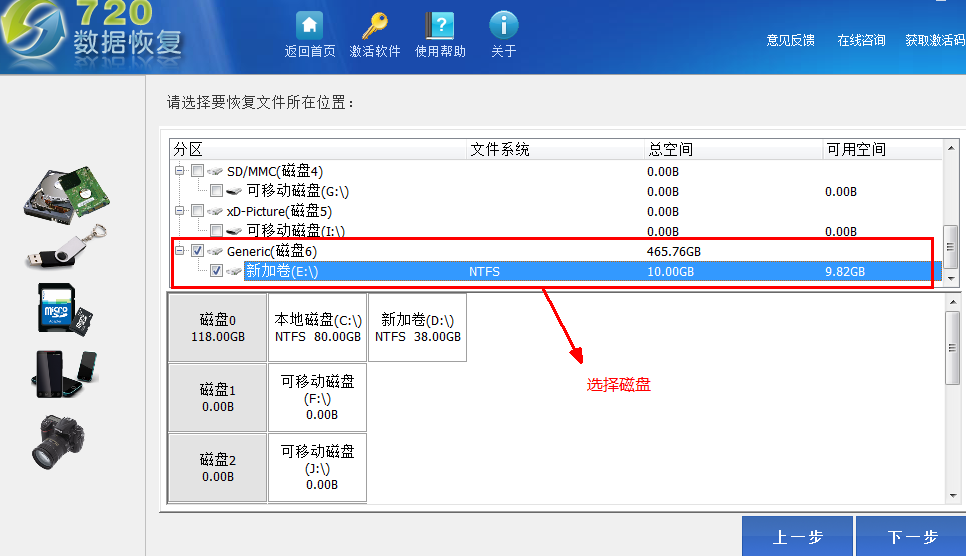Select the mobile phone device icon

pos(65,374)
